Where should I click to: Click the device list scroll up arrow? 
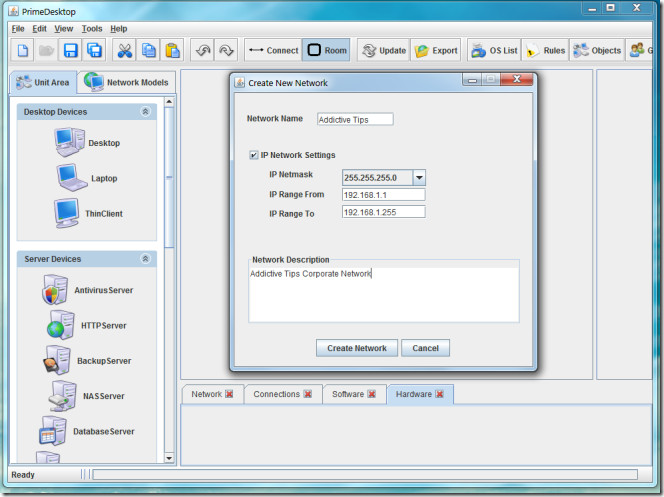[x=169, y=102]
